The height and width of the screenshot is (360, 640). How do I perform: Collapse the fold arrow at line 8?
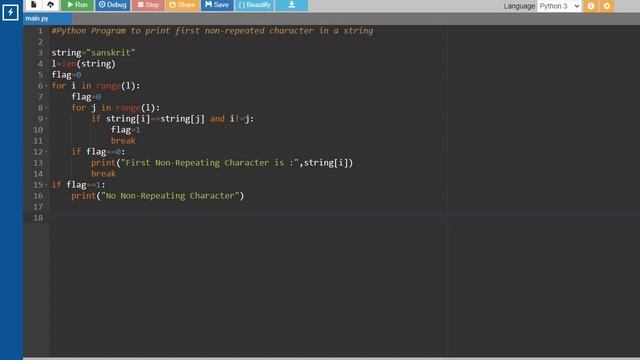pyautogui.click(x=46, y=108)
